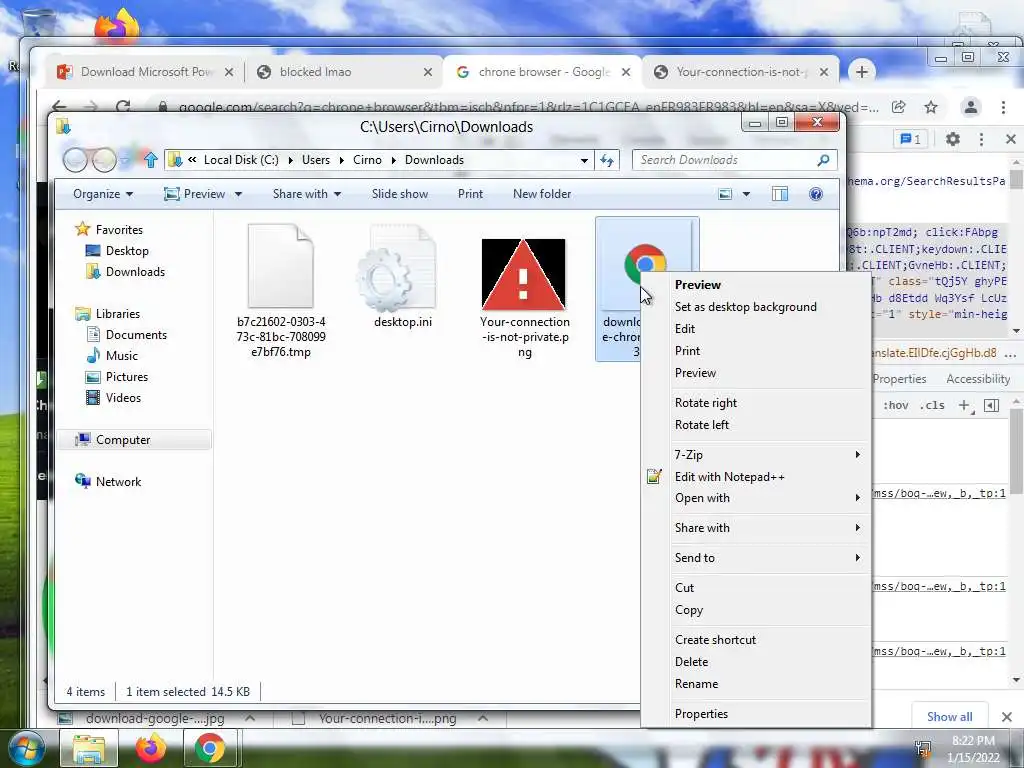Select Rotate right in context menu
This screenshot has width=1024, height=768.
[705, 403]
